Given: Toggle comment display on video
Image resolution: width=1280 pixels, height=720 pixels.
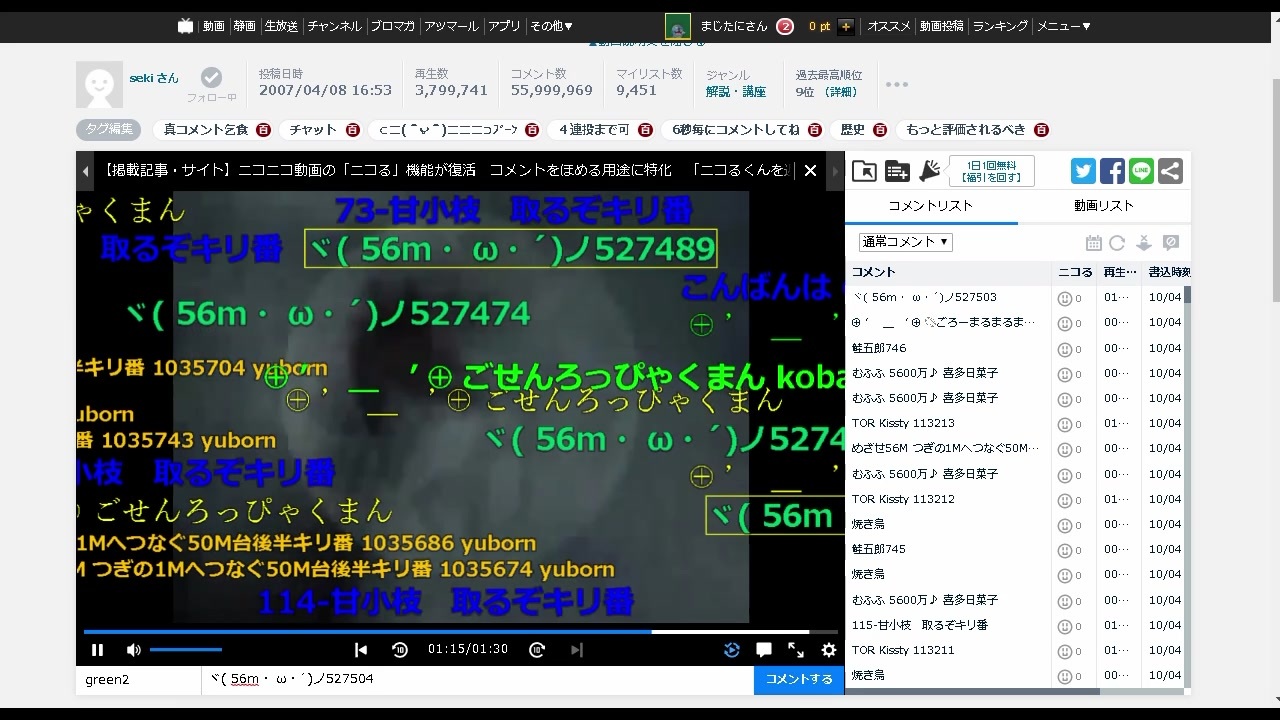Looking at the screenshot, I should click(x=763, y=650).
